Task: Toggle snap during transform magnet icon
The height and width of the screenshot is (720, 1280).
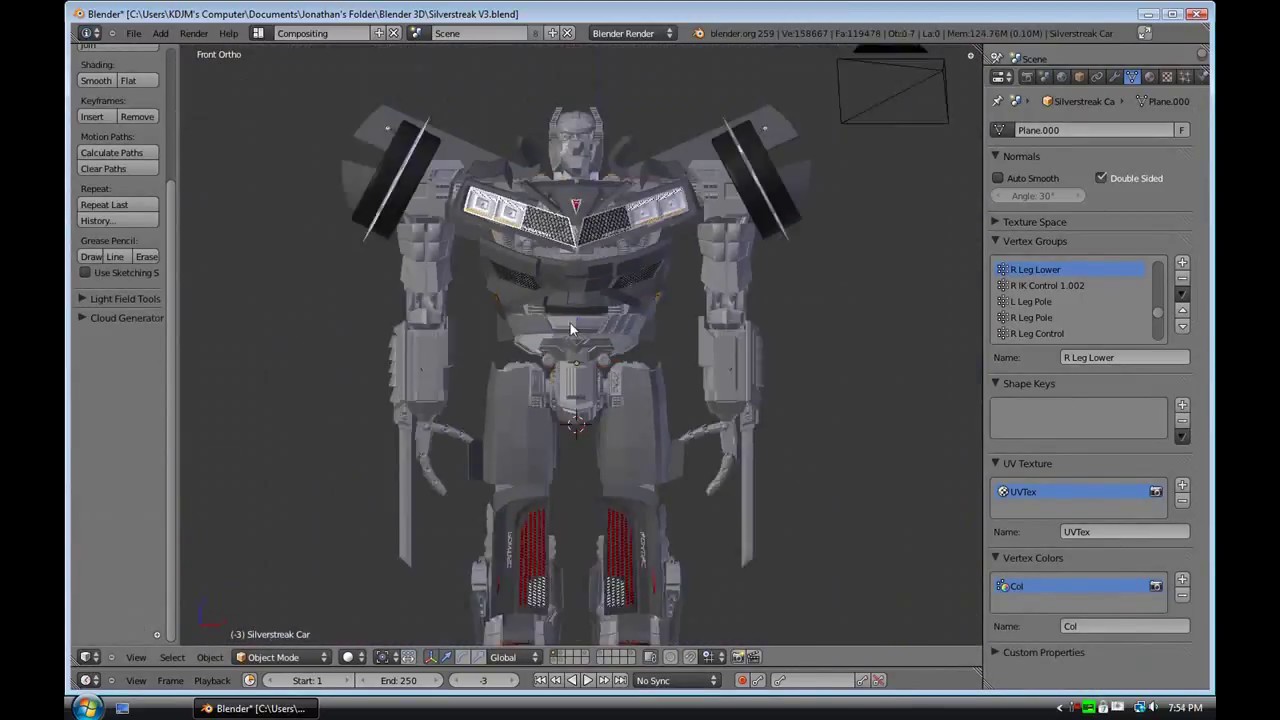Action: (690, 657)
